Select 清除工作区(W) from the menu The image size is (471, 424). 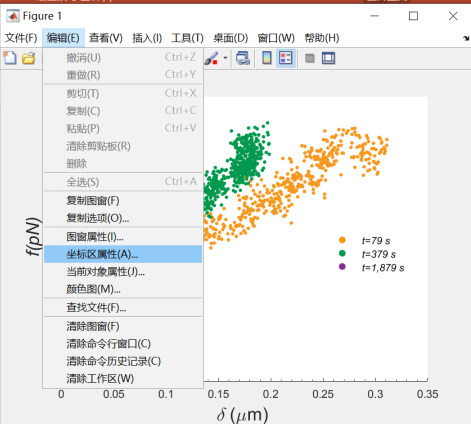click(123, 379)
